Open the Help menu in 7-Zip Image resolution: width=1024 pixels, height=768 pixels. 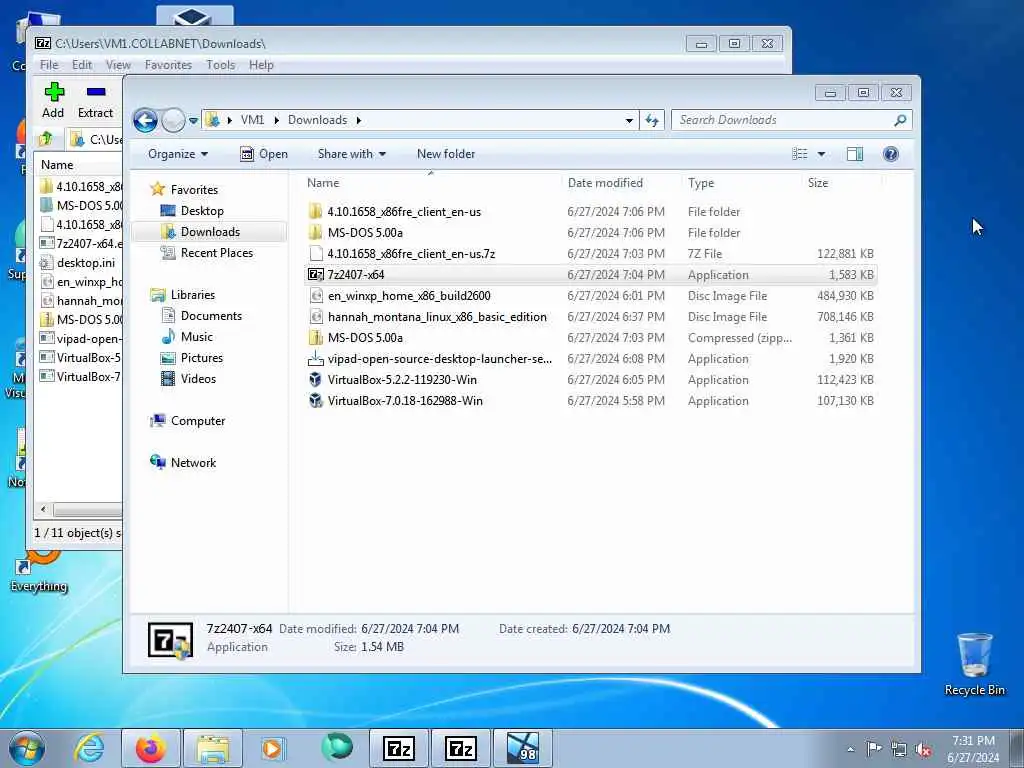tap(261, 65)
